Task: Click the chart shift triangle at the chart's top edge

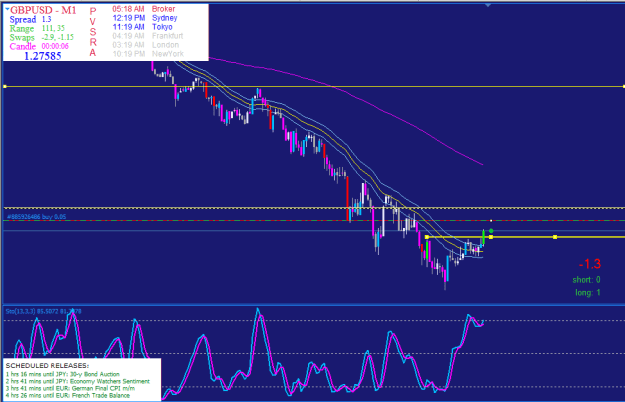Action: [x=487, y=5]
